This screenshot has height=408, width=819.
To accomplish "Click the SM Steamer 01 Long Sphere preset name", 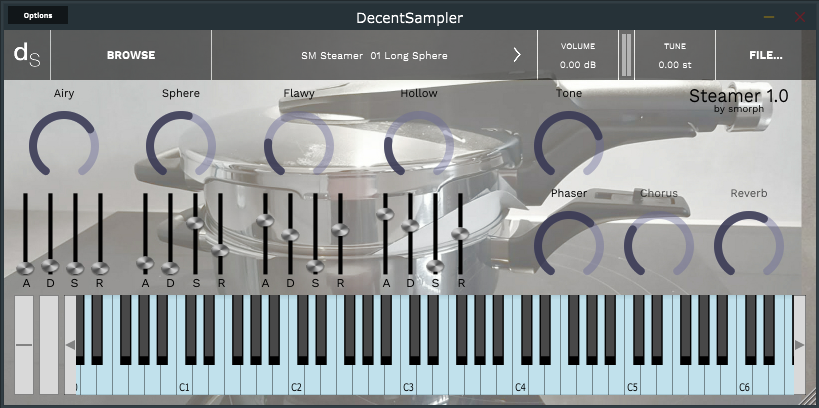I will click(374, 55).
